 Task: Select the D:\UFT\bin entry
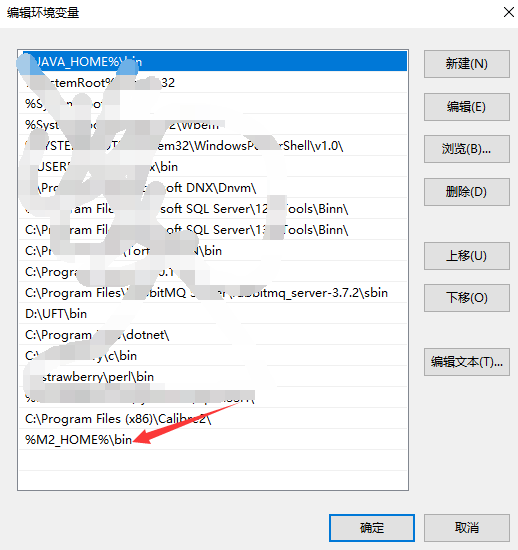pos(213,314)
